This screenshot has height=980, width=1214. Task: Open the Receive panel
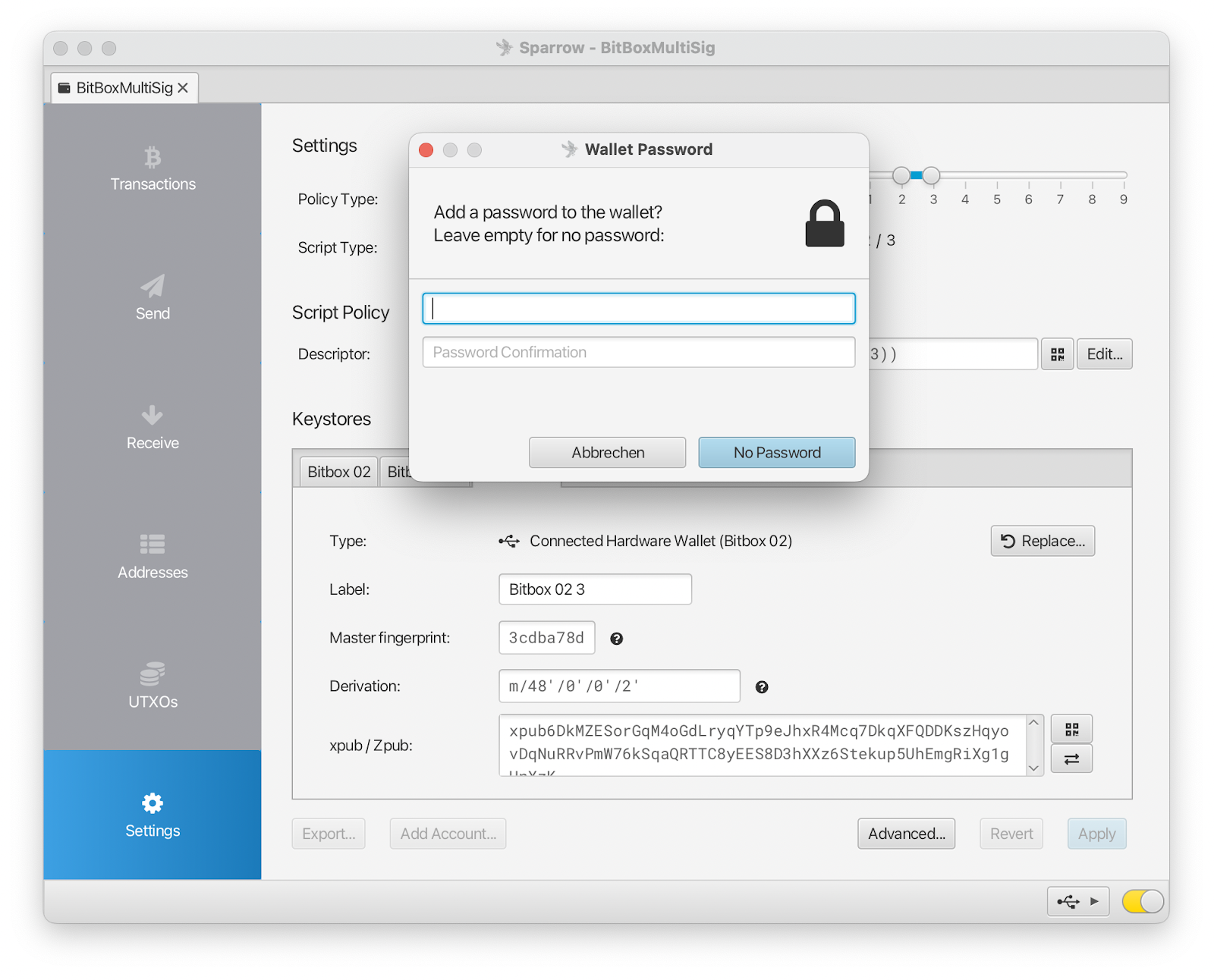[153, 428]
